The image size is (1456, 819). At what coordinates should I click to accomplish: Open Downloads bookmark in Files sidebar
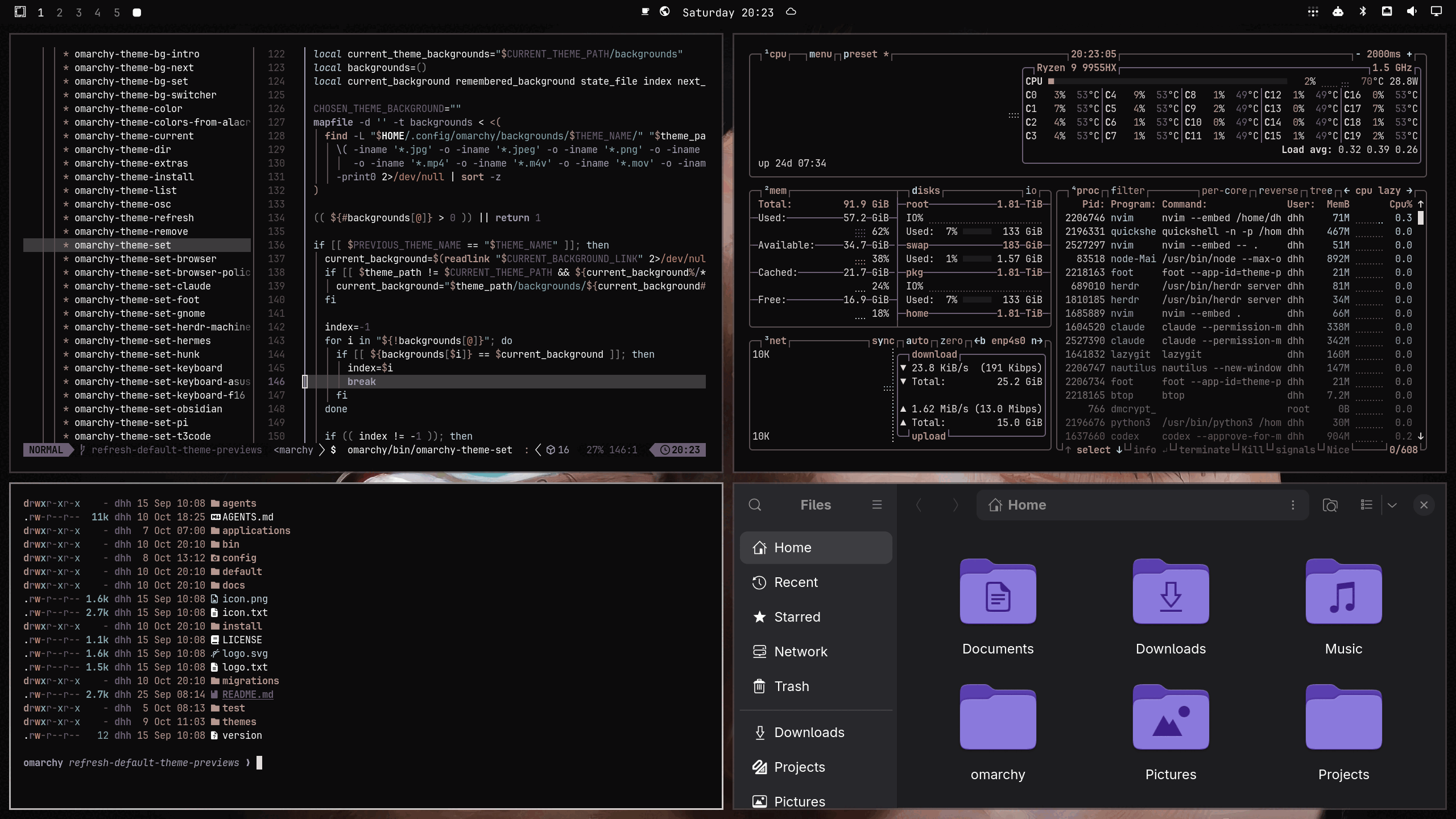[816, 733]
